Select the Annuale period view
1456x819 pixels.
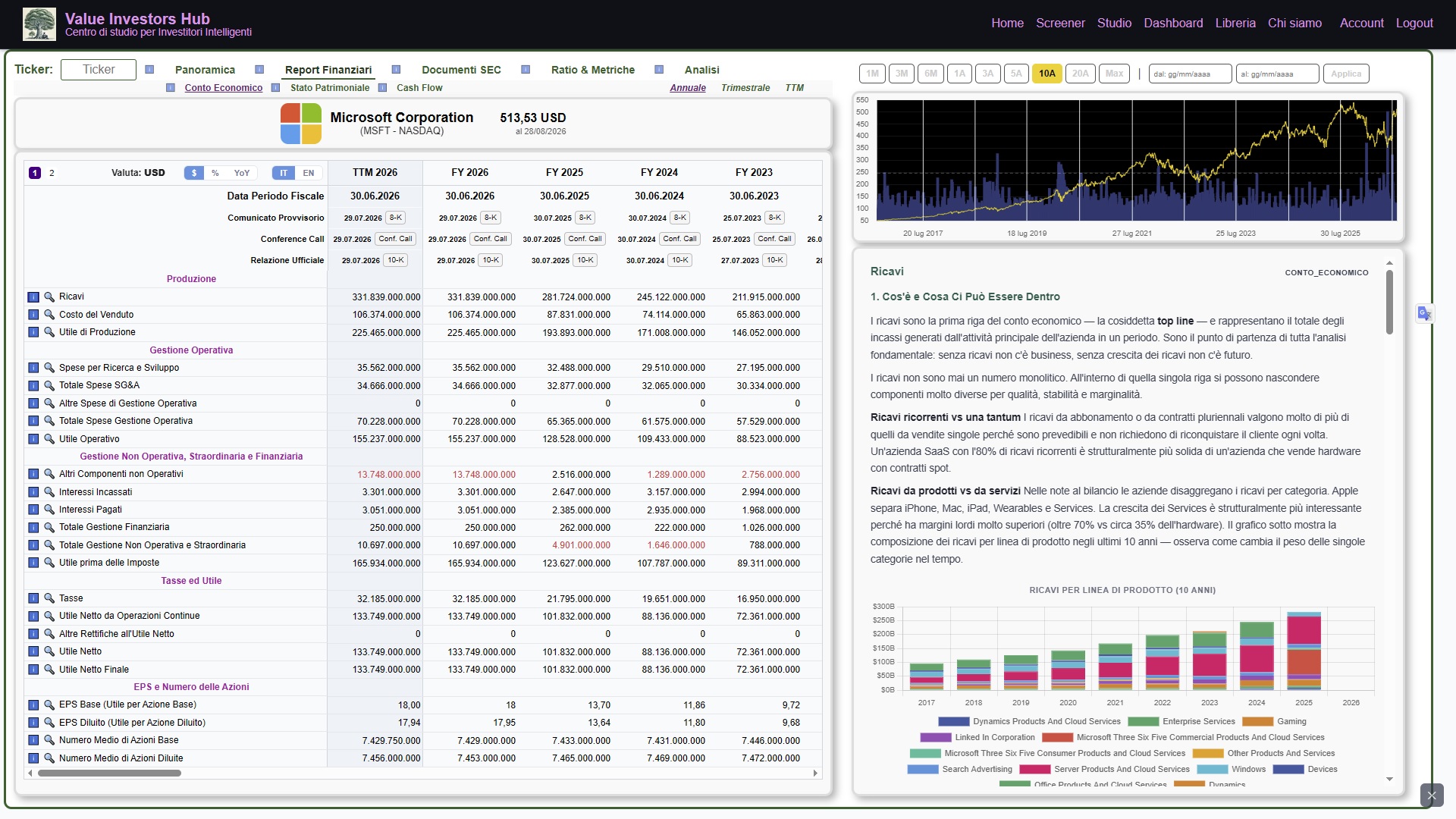(688, 88)
